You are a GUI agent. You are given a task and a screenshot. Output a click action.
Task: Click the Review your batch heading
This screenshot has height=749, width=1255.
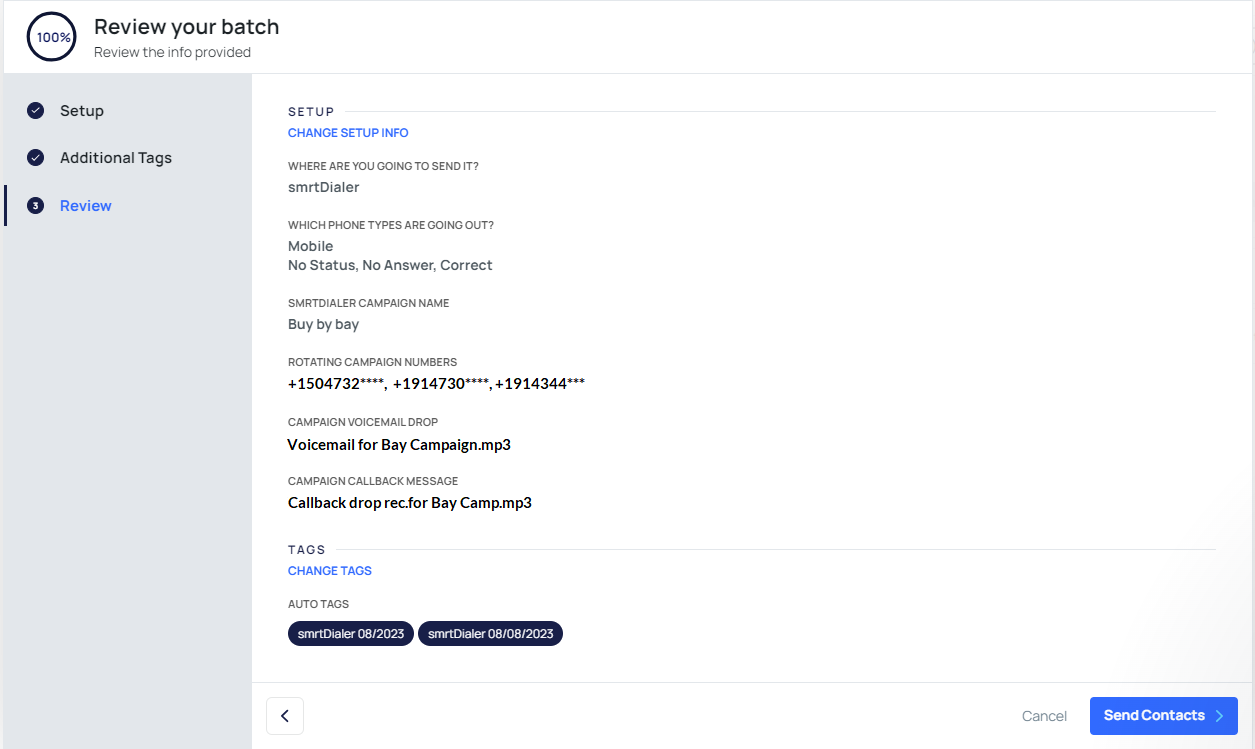coord(187,27)
